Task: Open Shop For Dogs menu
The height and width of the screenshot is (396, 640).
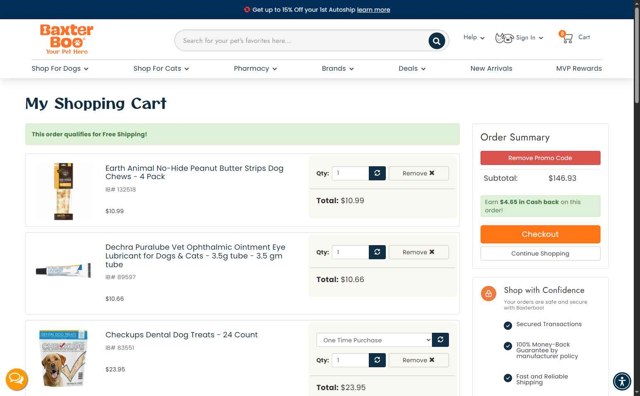Action: [60, 69]
